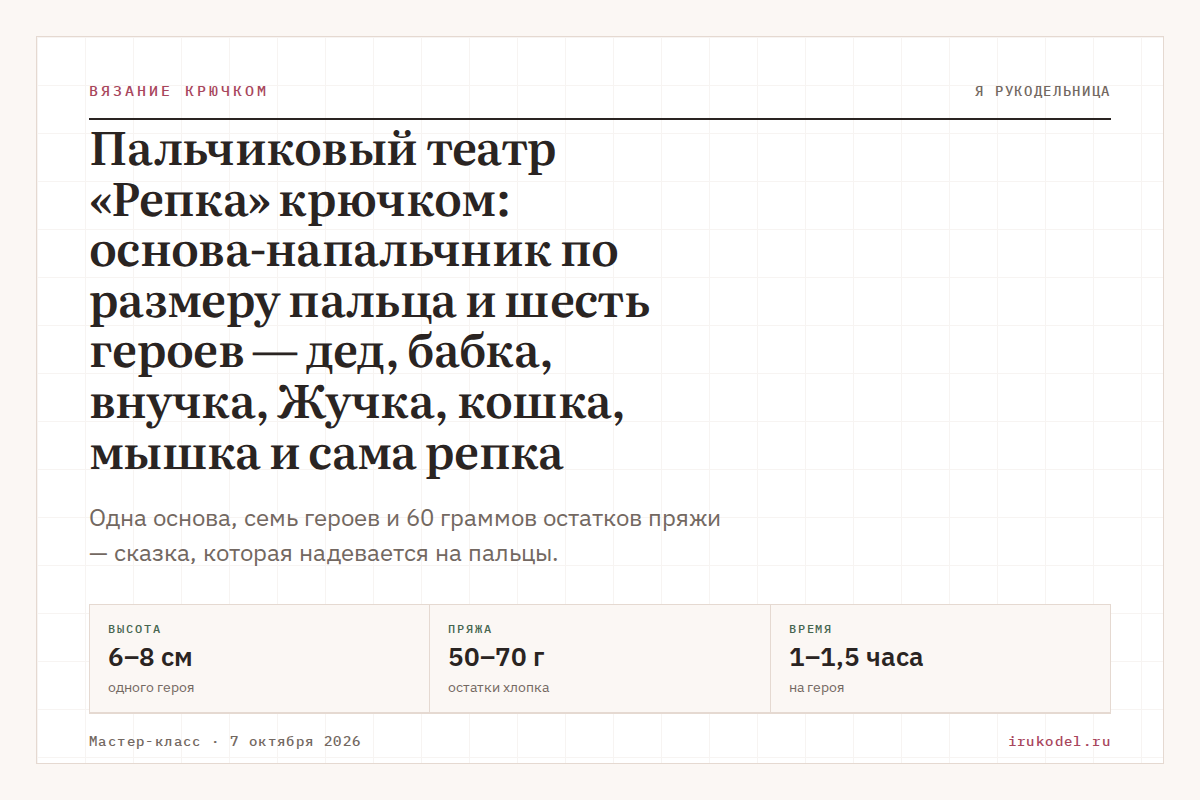Open the 'ВЯЗАНИЕ КРЮЧКОМ' category label
Image resolution: width=1200 pixels, height=800 pixels.
(x=178, y=91)
